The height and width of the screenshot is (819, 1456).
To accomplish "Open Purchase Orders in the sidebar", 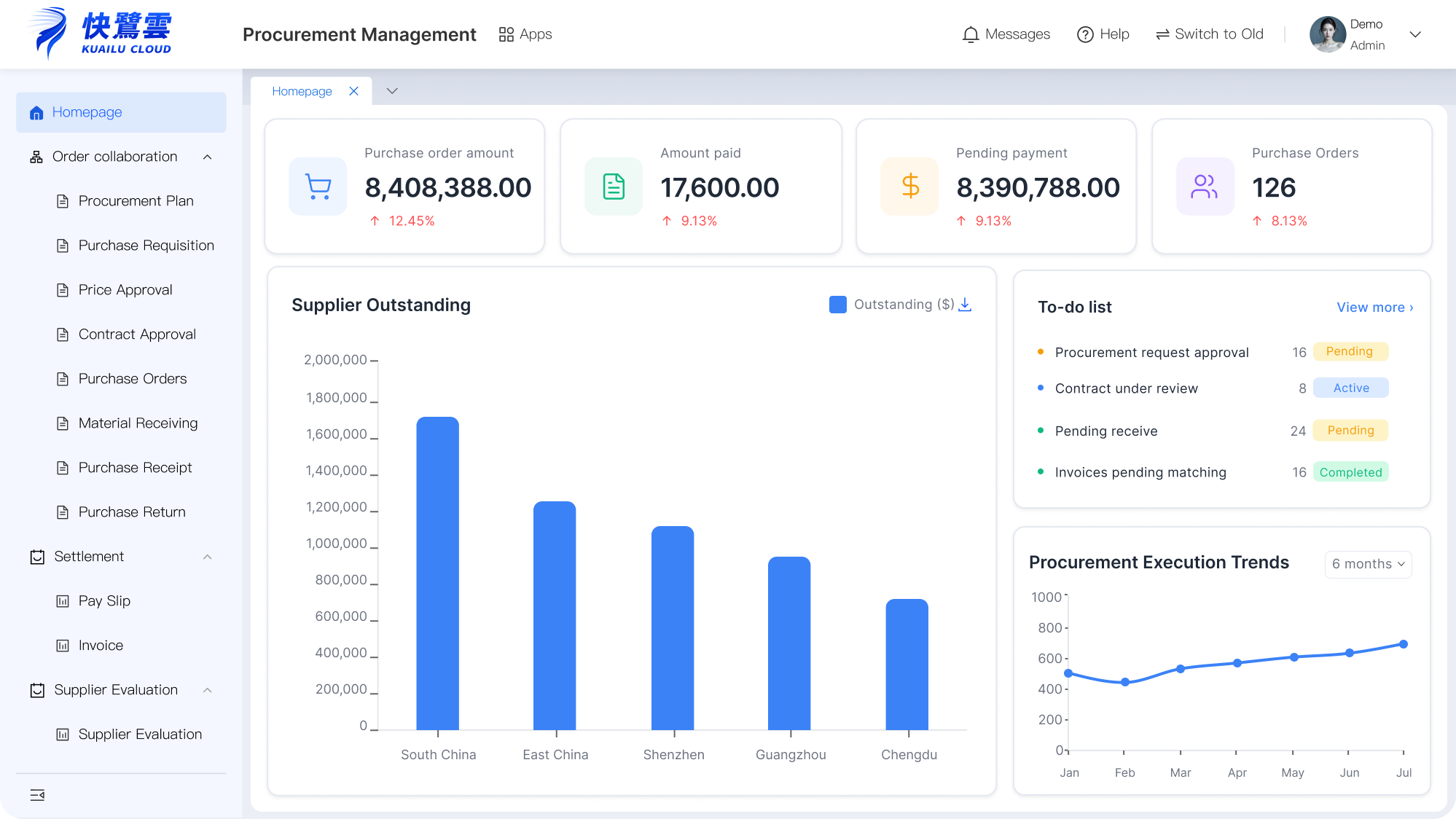I will coord(133,379).
